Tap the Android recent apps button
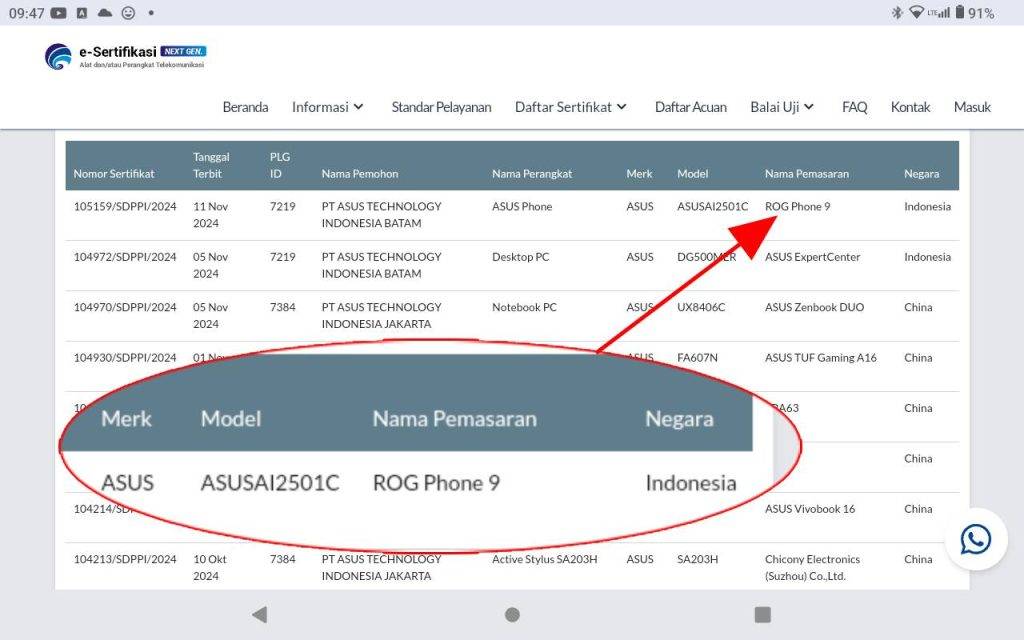Screen dimensions: 1024x640 [x=762, y=615]
